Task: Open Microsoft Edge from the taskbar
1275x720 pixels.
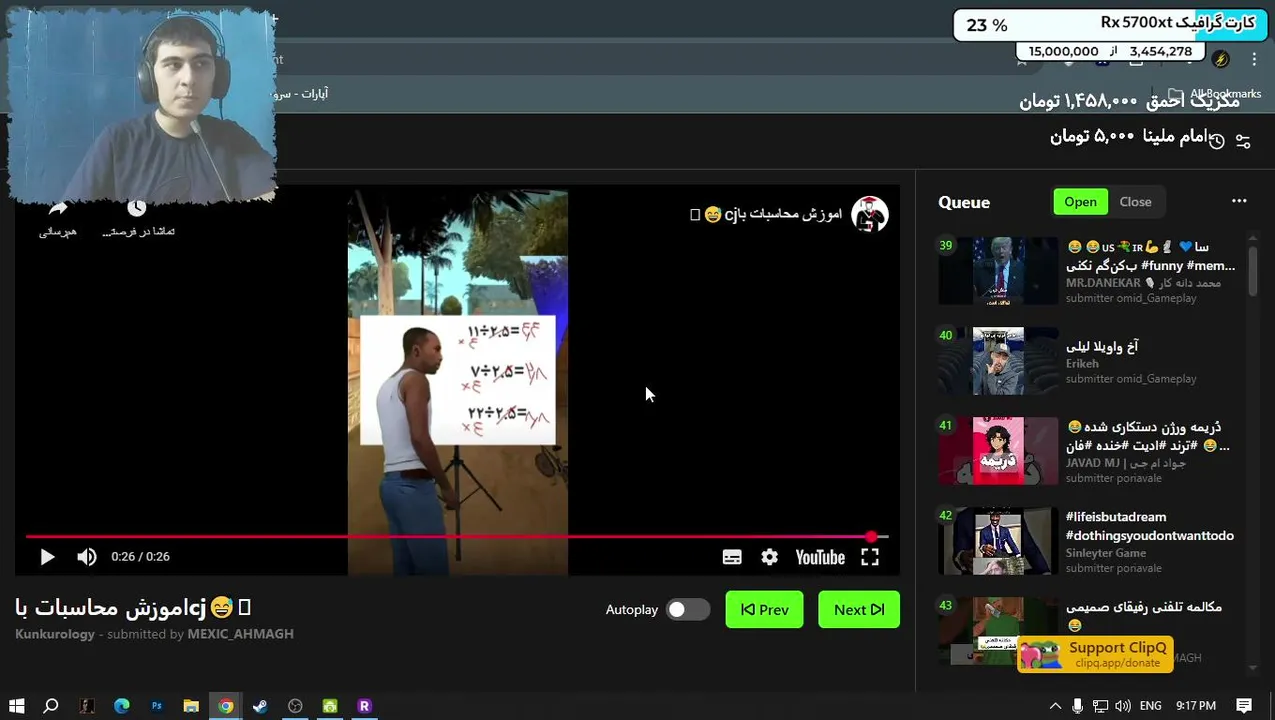Action: pyautogui.click(x=122, y=706)
